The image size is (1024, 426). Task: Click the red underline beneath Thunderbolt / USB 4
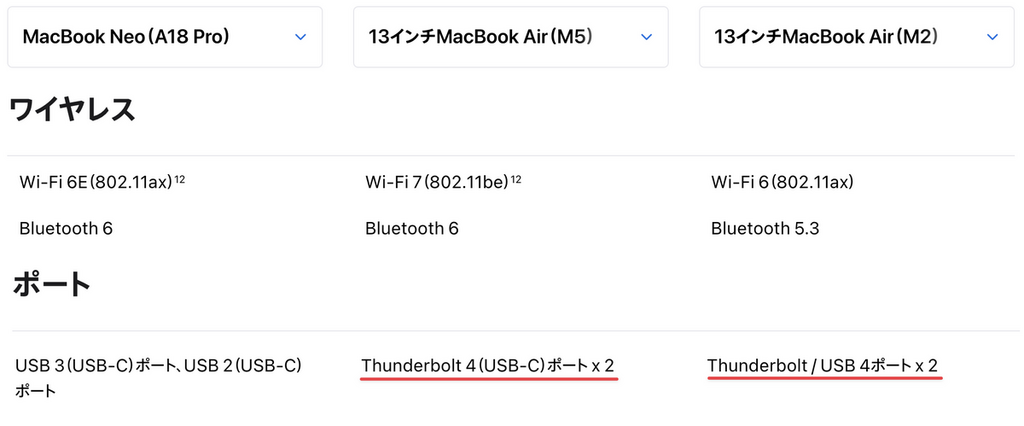pos(825,380)
